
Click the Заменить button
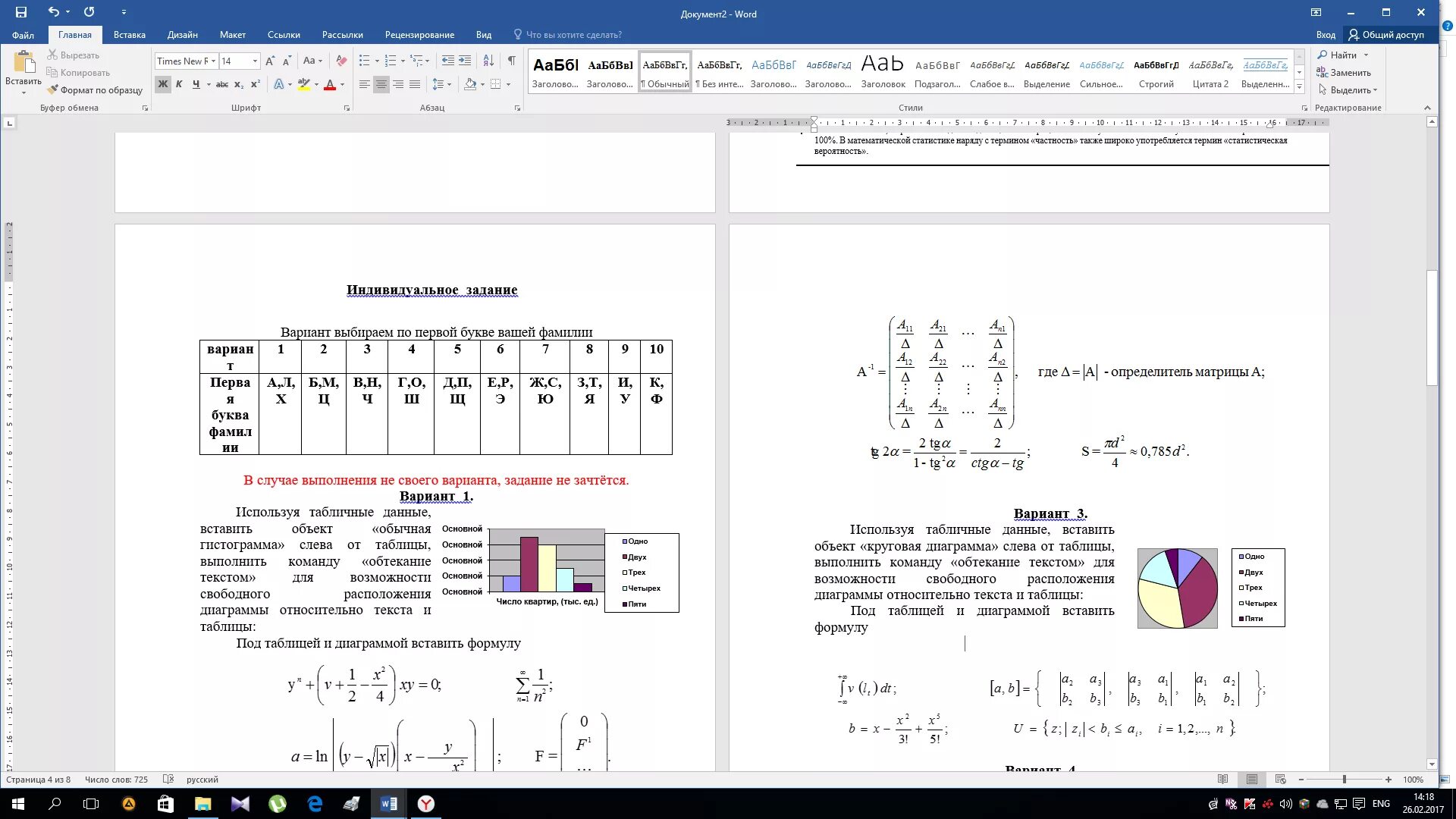(1350, 73)
